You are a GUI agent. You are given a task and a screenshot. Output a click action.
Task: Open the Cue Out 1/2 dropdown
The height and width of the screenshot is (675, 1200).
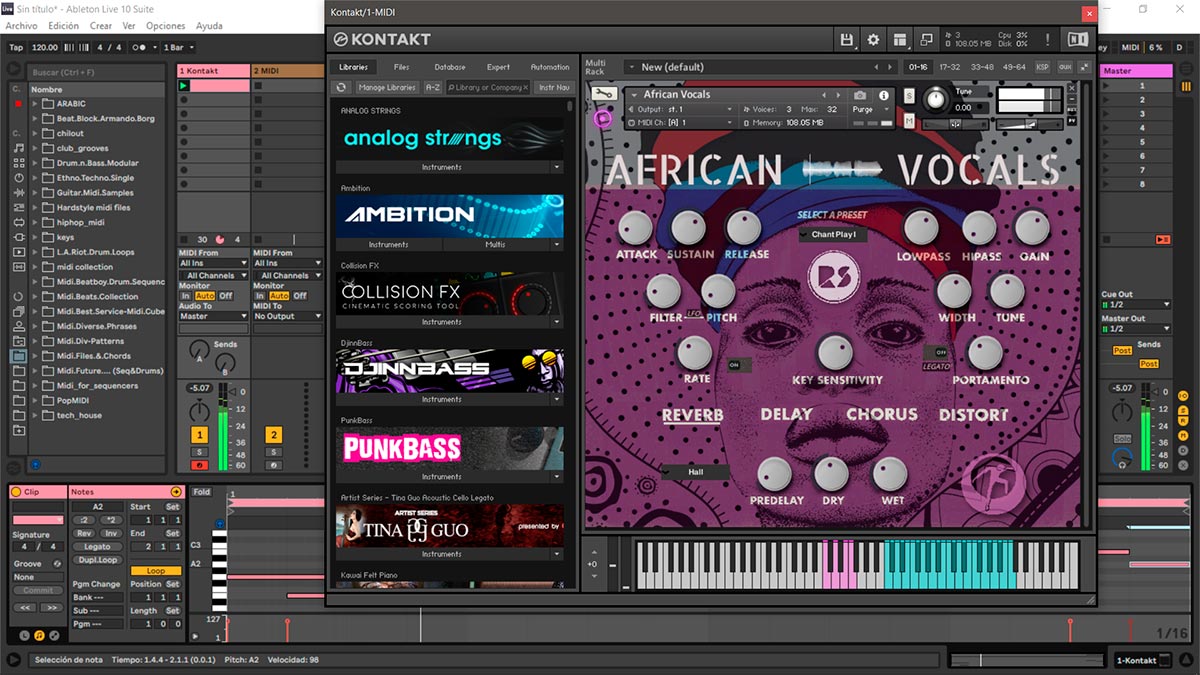pyautogui.click(x=1135, y=304)
